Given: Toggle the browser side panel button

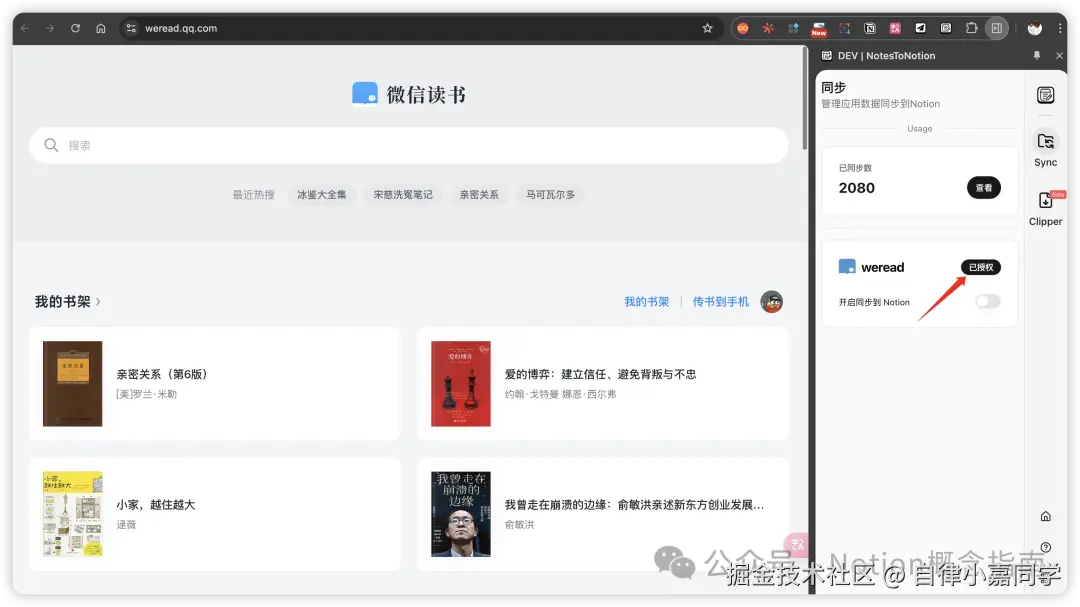Looking at the screenshot, I should pos(997,28).
